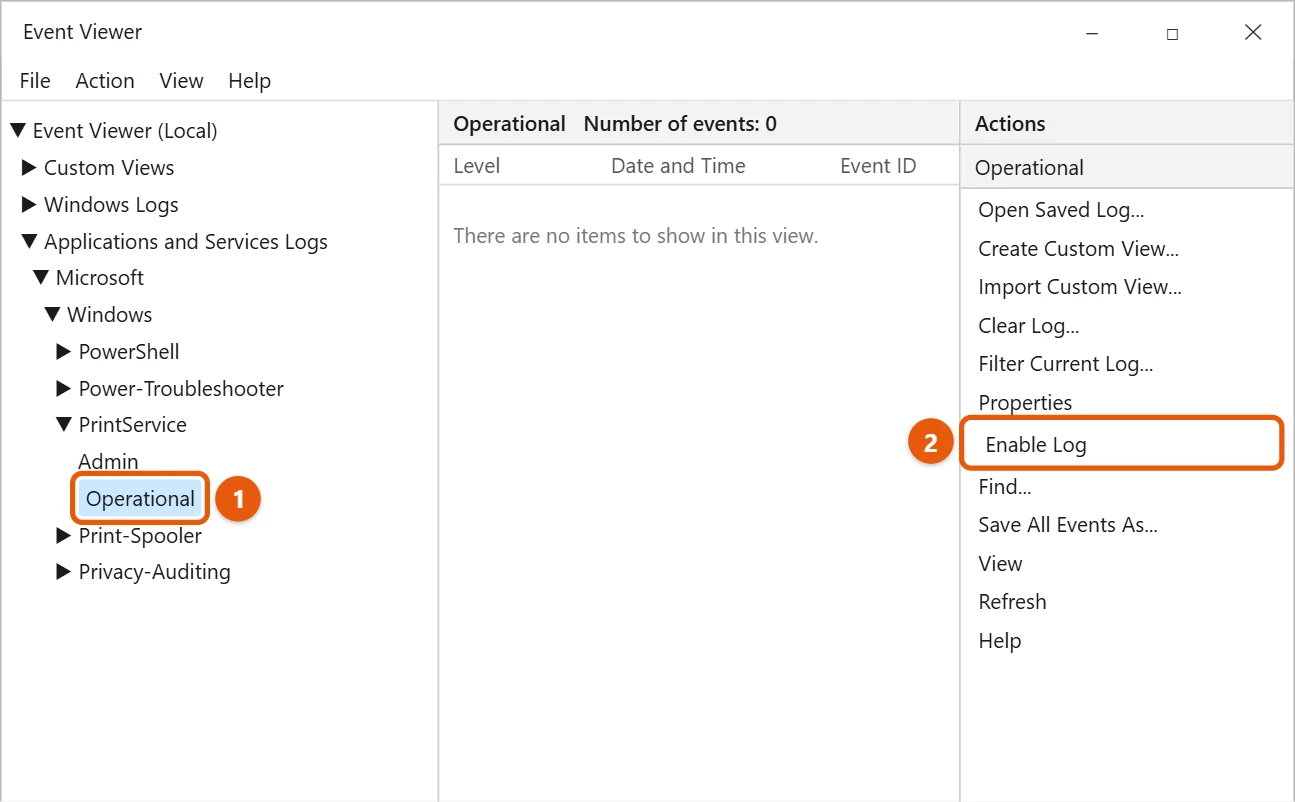Expand the PowerShell node arrow
Screen dimensions: 1295x802
click(x=64, y=352)
